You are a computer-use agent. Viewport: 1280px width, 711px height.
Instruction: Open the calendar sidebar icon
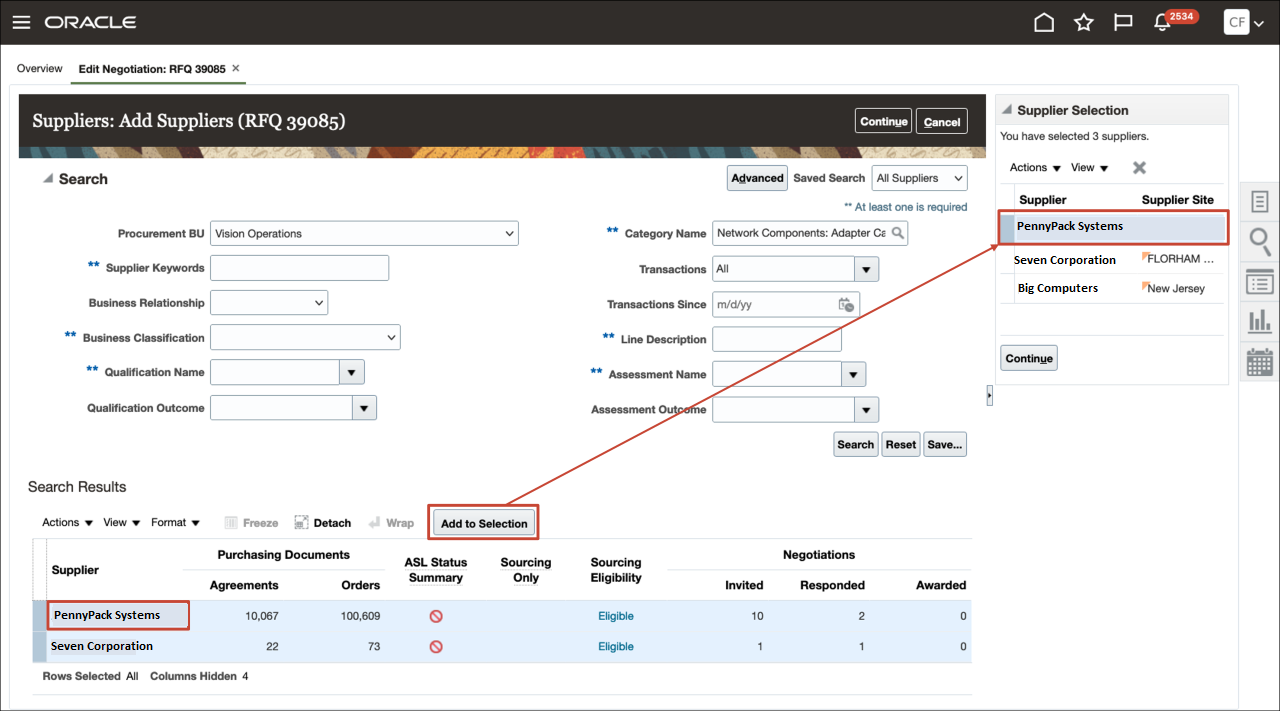pos(1260,361)
